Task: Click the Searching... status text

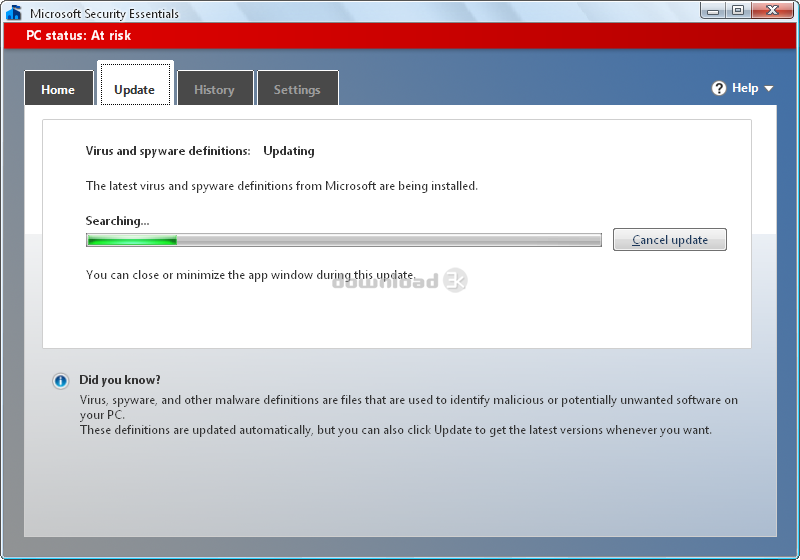Action: [117, 221]
